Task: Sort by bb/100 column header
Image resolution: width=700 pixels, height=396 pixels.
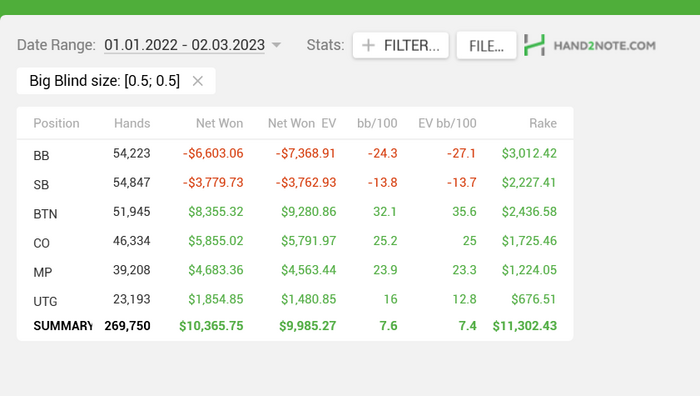Action: click(x=377, y=123)
